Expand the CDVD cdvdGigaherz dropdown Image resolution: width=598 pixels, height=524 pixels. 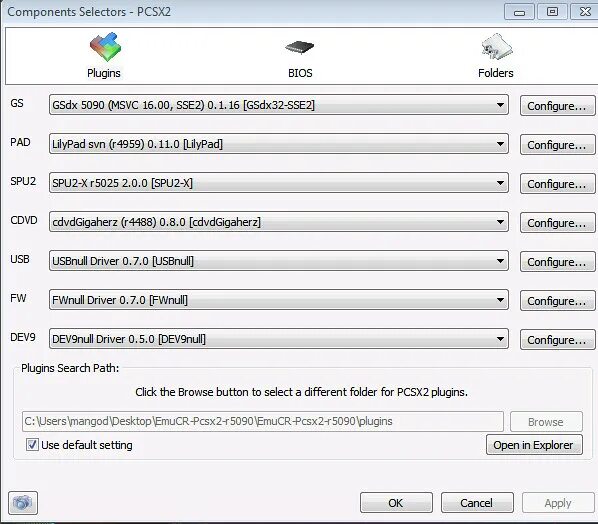click(x=278, y=222)
